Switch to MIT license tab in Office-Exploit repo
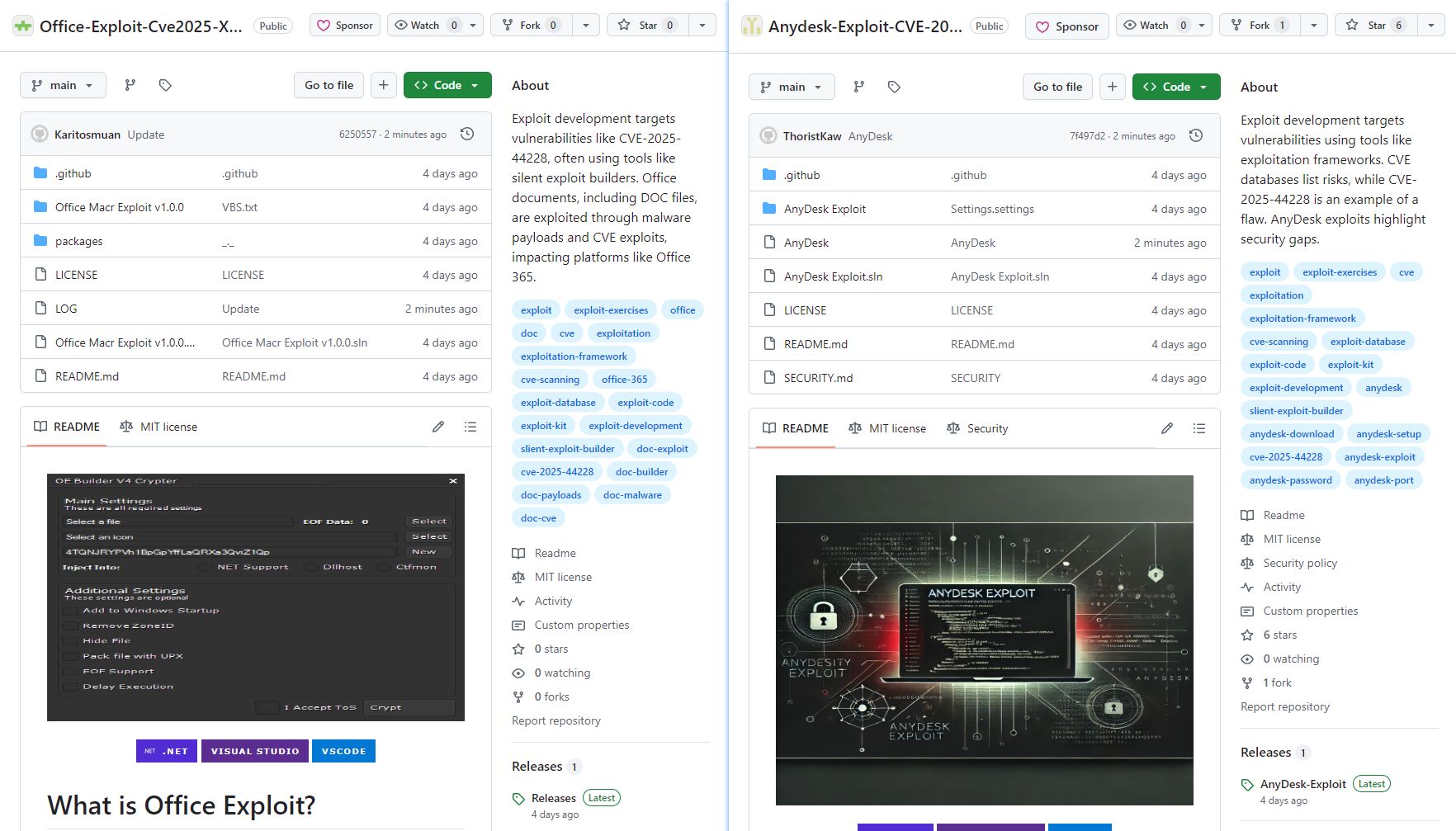This screenshot has width=1456, height=831. tap(158, 427)
